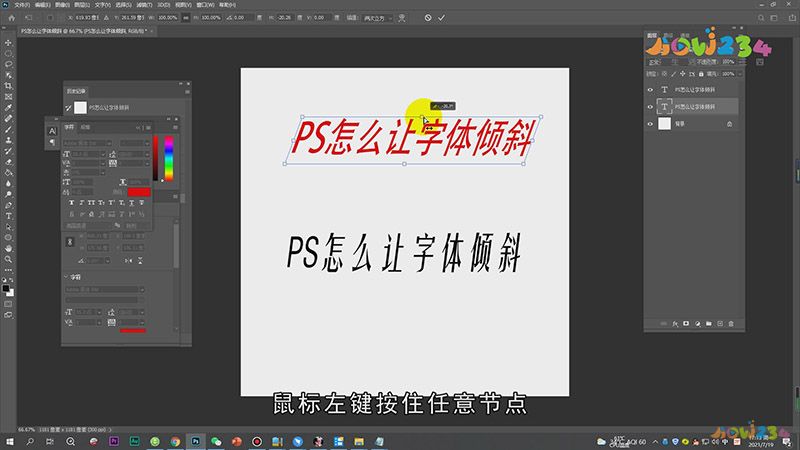Open History panel flyout menu

click(x=187, y=91)
